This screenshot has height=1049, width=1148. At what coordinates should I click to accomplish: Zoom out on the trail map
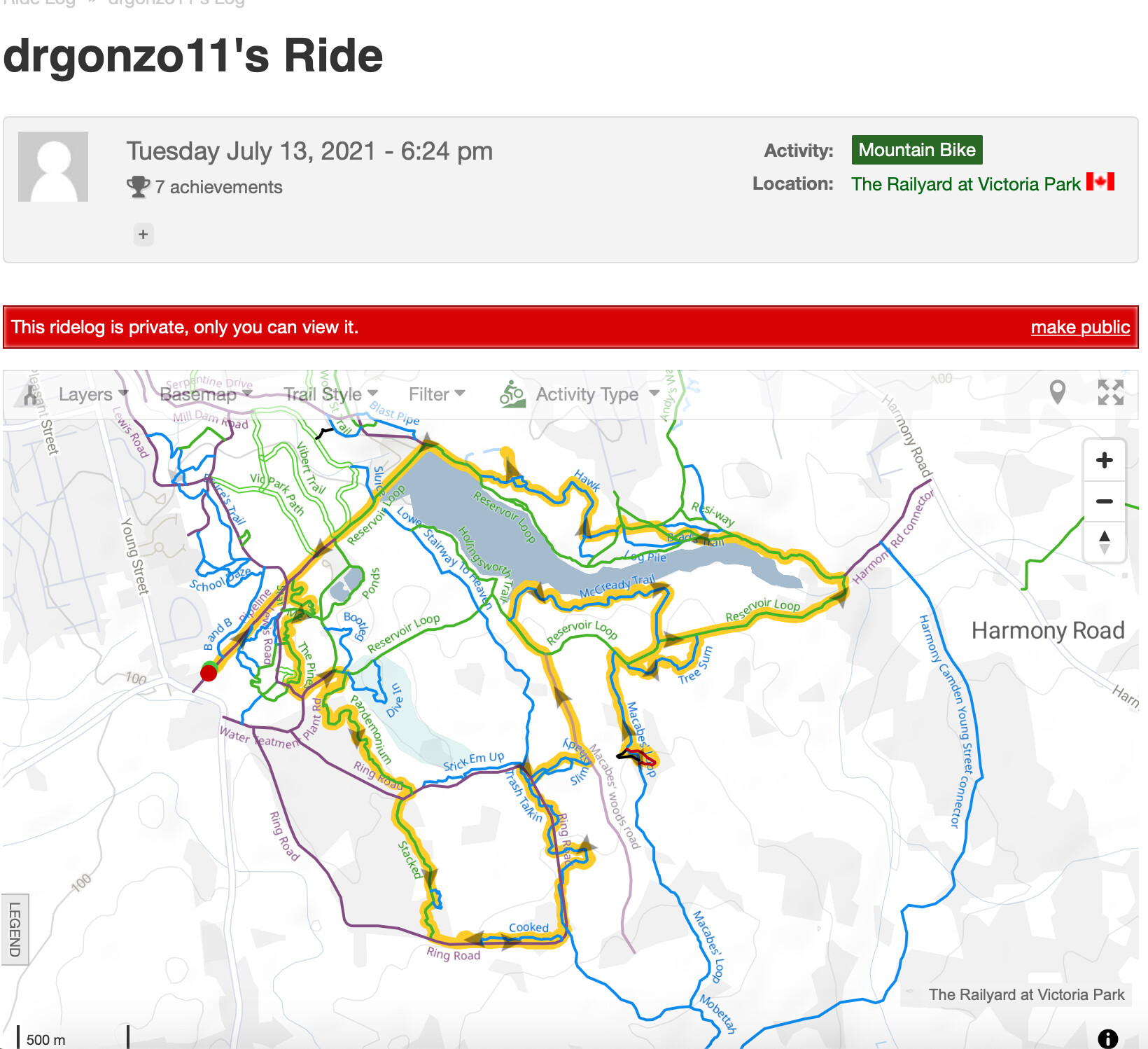tap(1104, 501)
